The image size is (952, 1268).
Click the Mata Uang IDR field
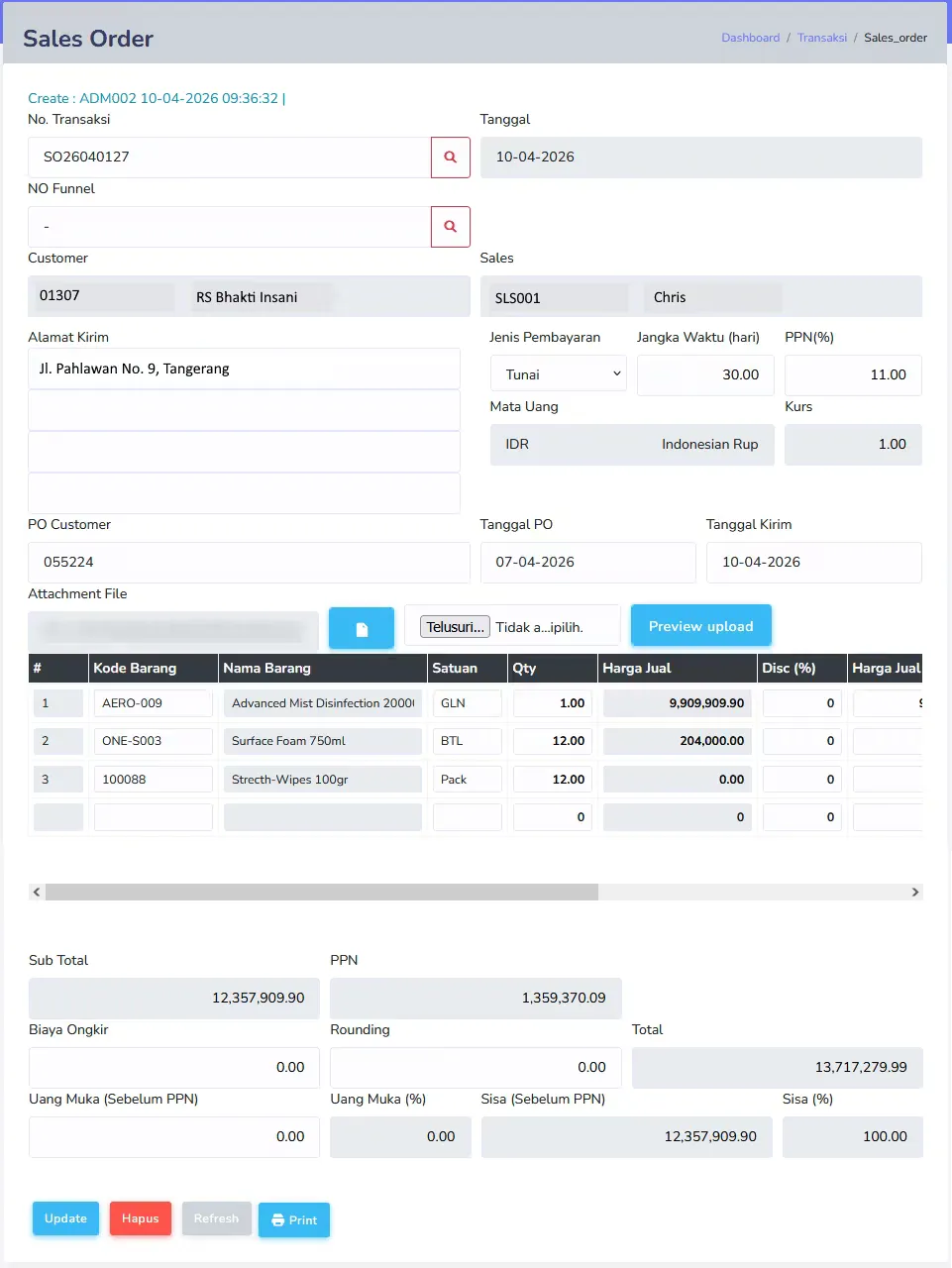click(x=632, y=444)
